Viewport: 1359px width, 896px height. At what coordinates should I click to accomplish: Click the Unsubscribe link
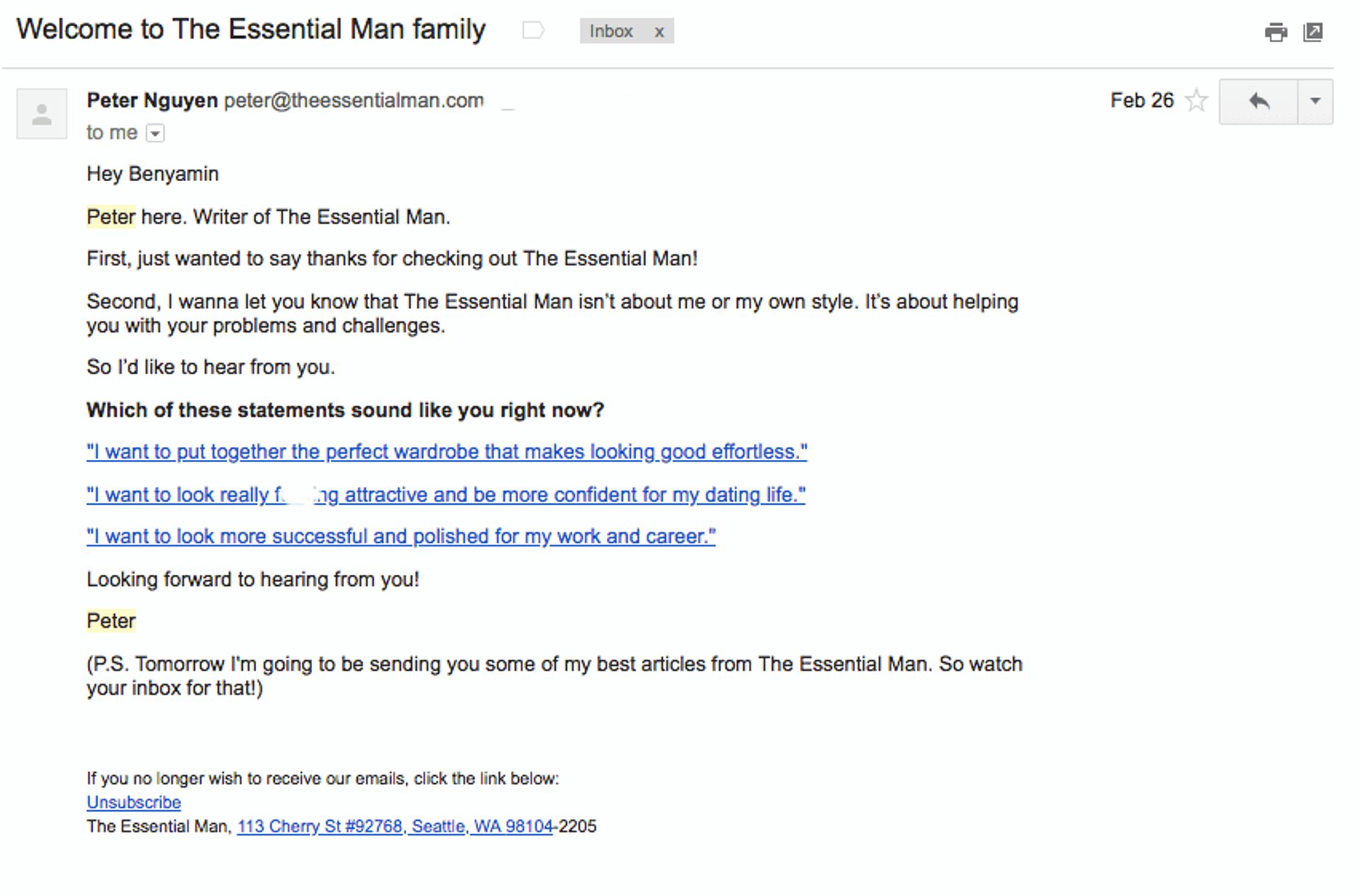coord(133,802)
